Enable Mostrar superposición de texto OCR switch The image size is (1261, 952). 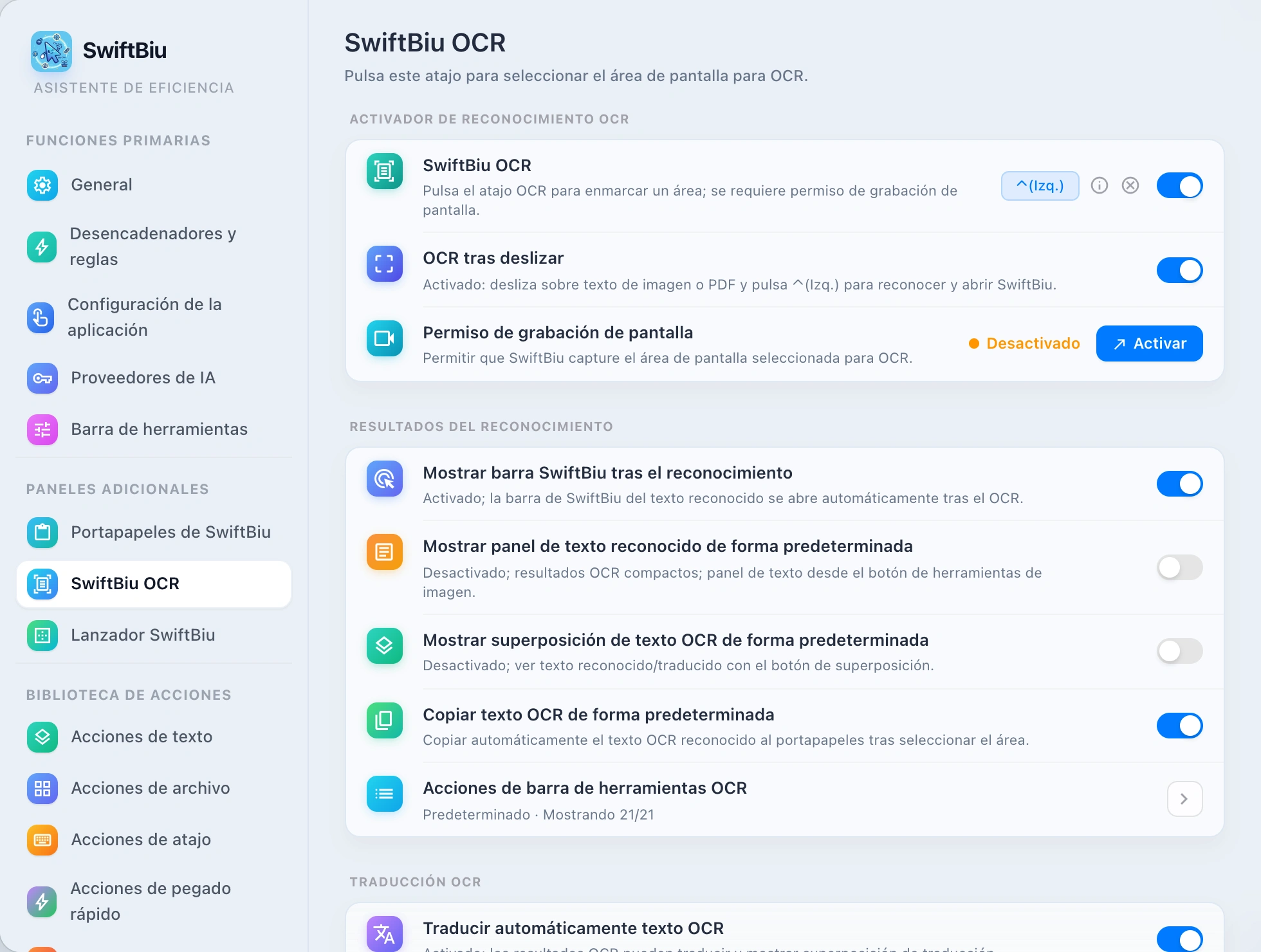point(1180,651)
